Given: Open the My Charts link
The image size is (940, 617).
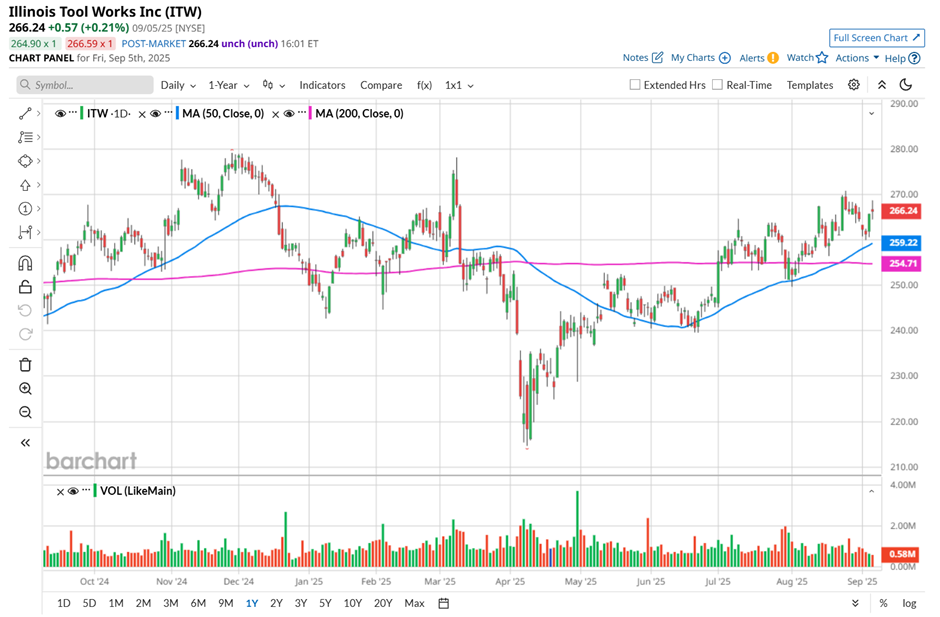Looking at the screenshot, I should (x=700, y=58).
